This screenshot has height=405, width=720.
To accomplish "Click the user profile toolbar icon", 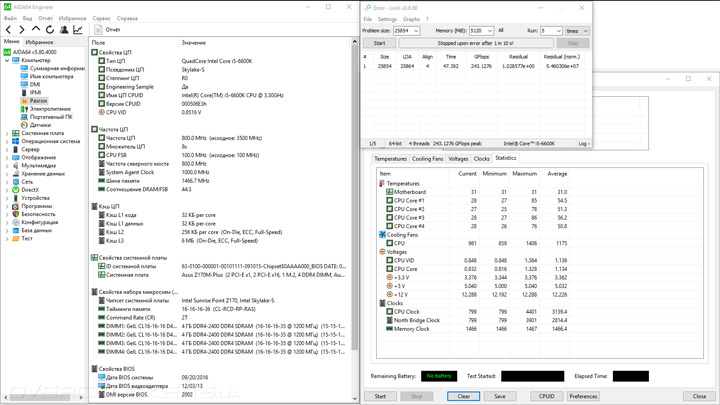I will tap(64, 30).
